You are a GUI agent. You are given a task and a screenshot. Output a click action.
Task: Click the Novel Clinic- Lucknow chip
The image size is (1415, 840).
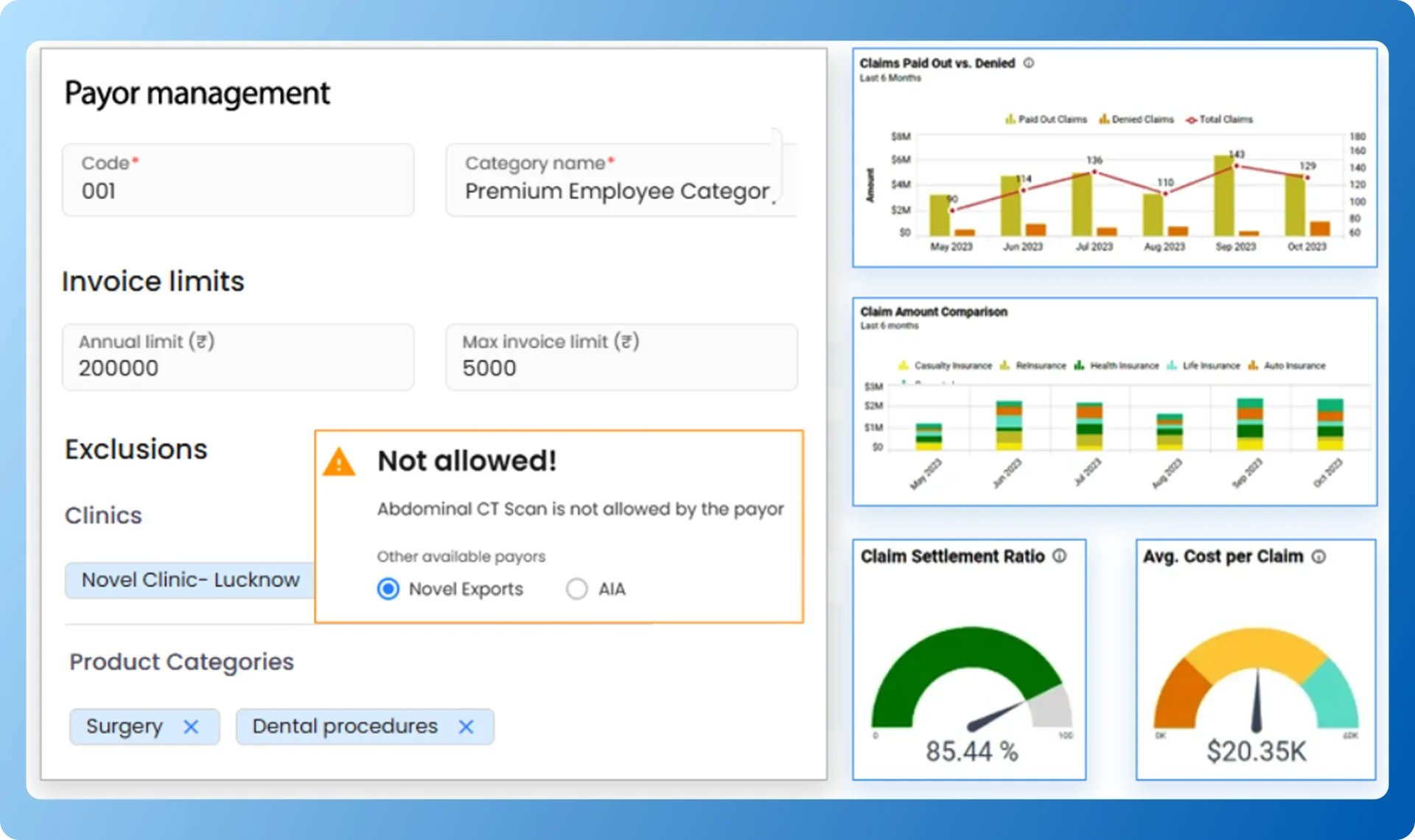[190, 580]
